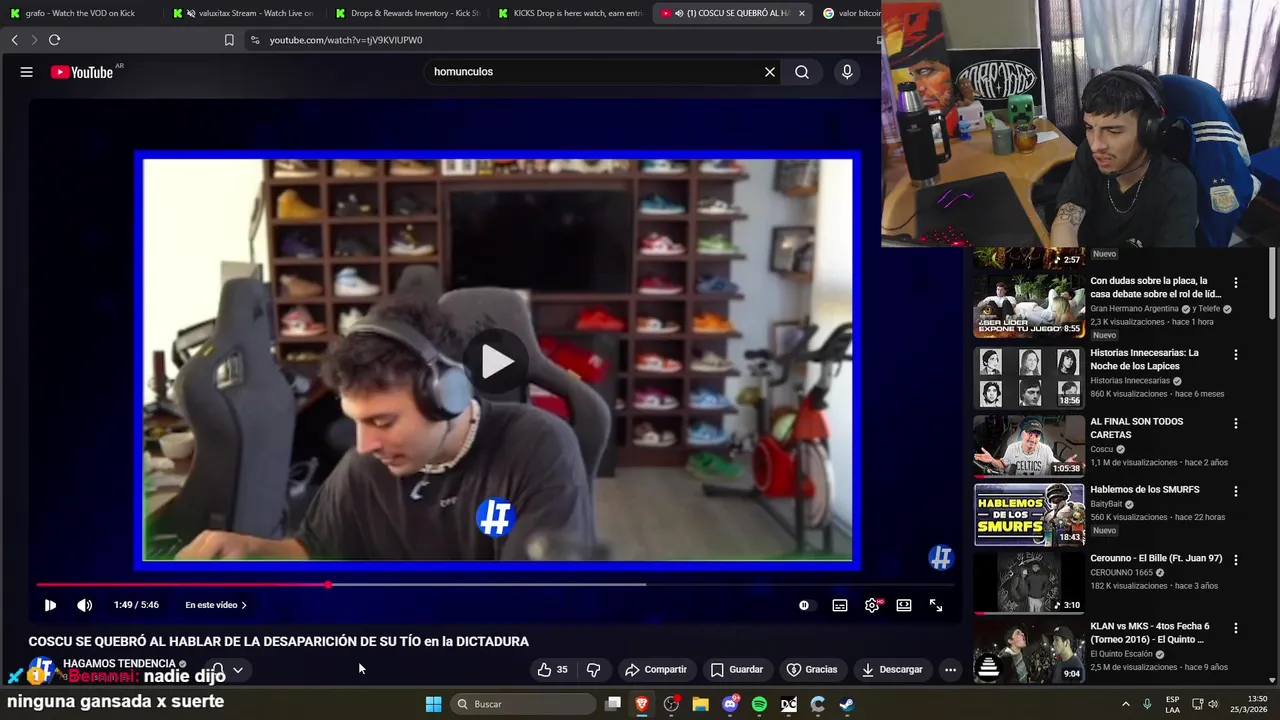This screenshot has width=1280, height=720.
Task: Click the red scrubber handle on the timeline
Action: 328,584
